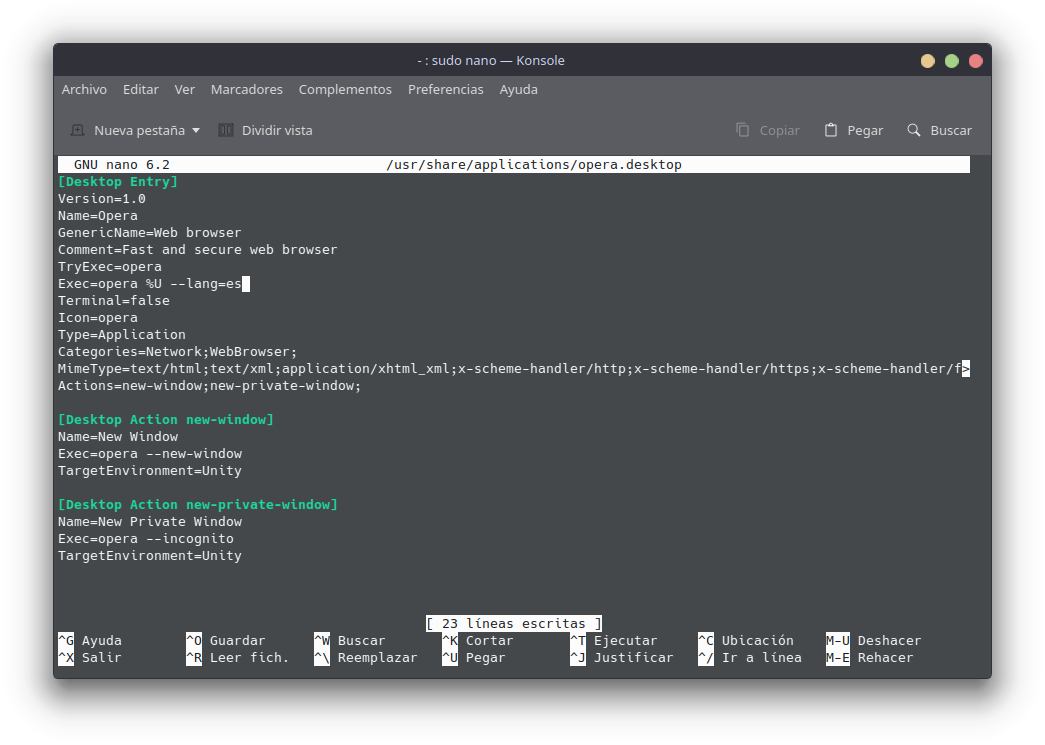Click the Buscar magnifier icon
Viewport: 1045px width, 745px height.
914,130
